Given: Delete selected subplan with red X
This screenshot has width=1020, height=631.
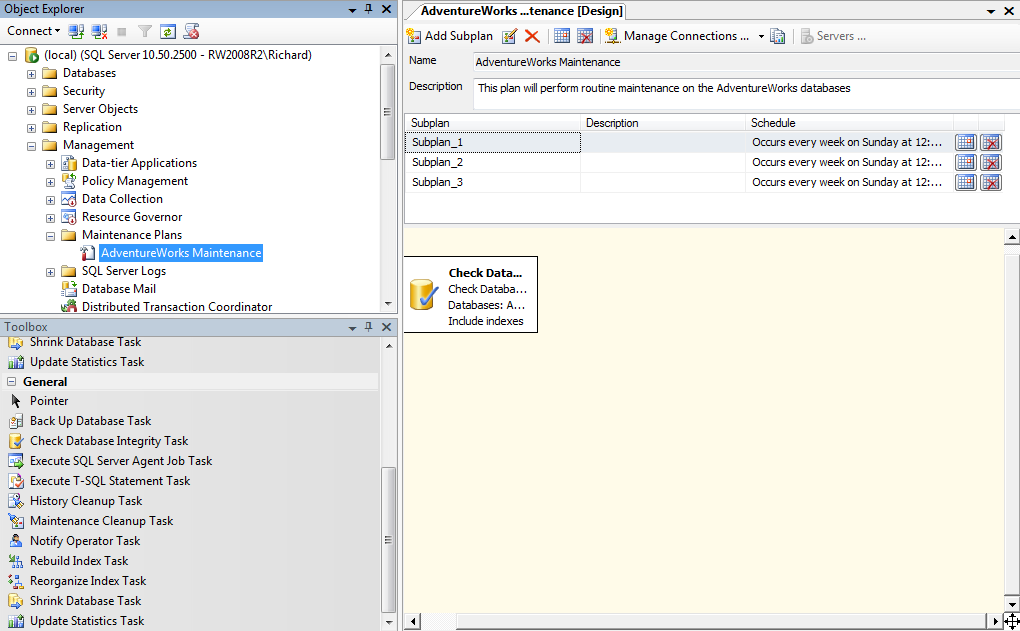Looking at the screenshot, I should [532, 36].
